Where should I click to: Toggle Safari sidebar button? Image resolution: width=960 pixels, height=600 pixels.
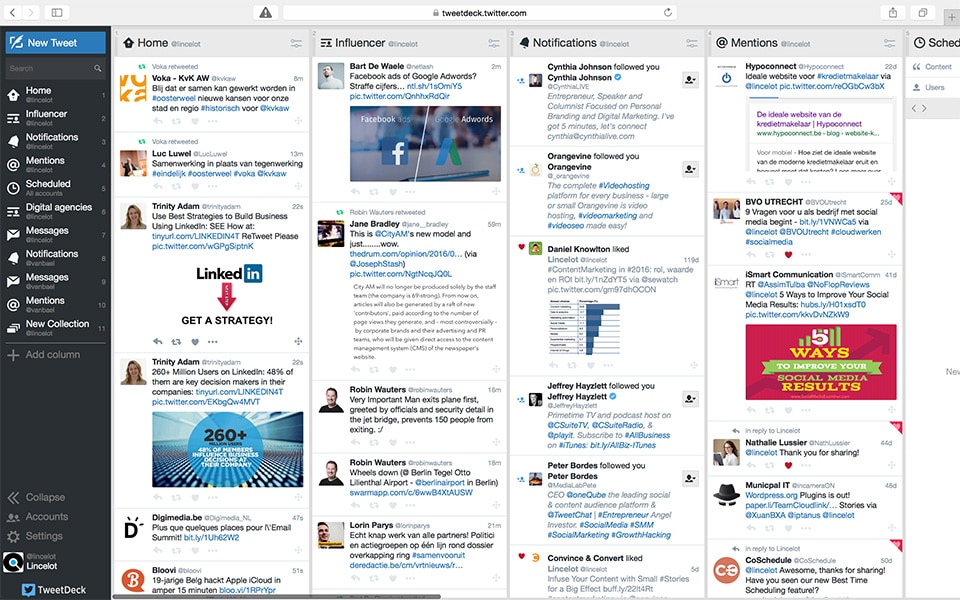(x=57, y=12)
